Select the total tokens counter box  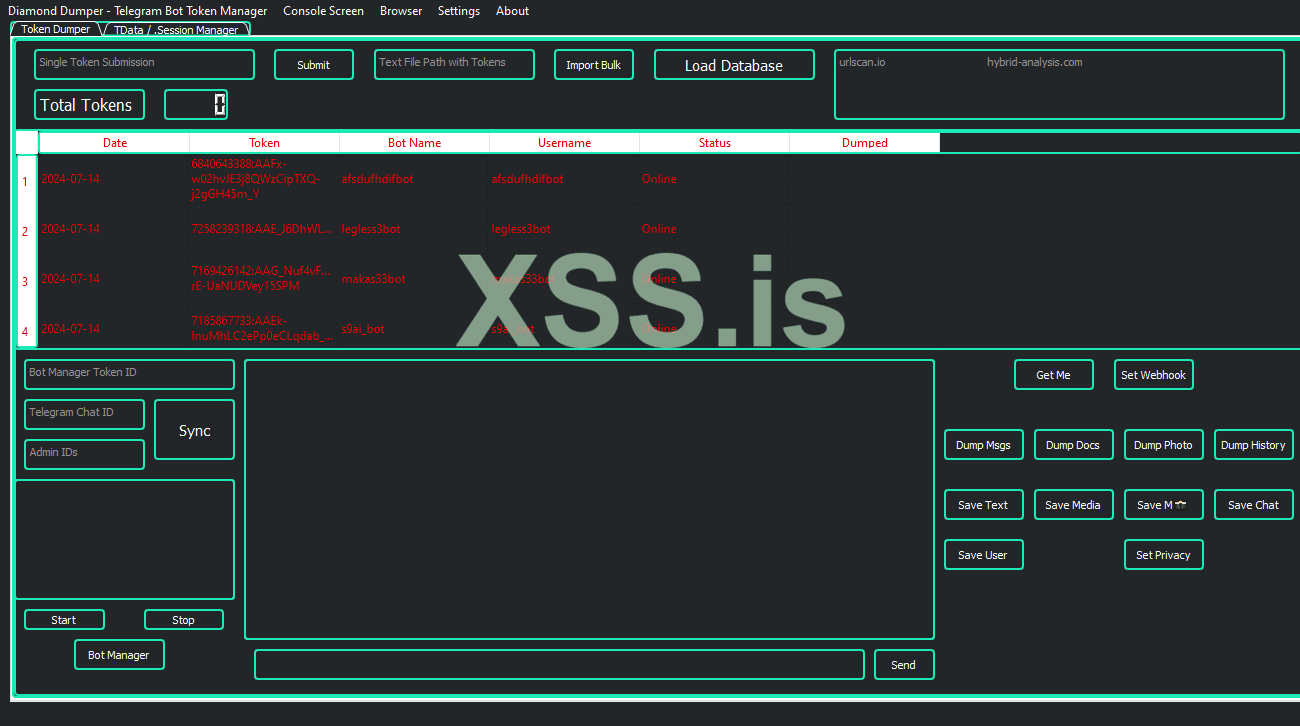[x=196, y=105]
